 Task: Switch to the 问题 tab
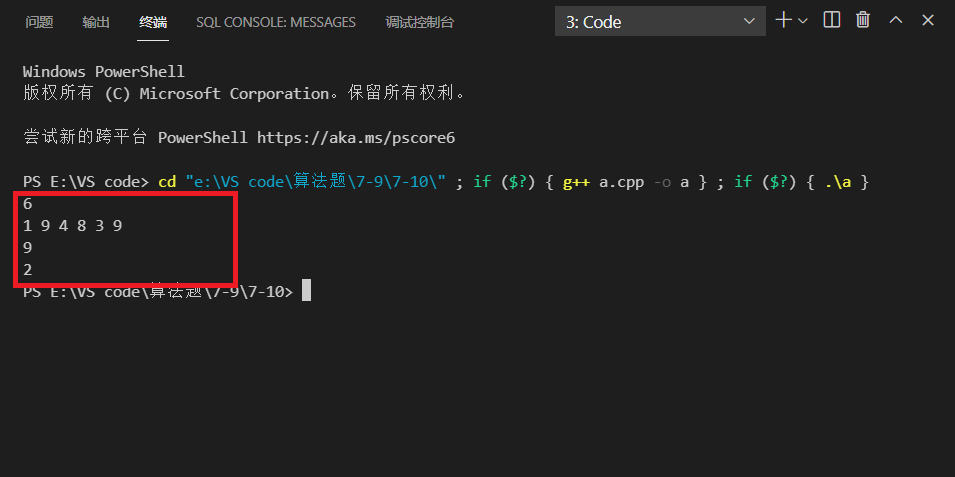click(x=38, y=22)
